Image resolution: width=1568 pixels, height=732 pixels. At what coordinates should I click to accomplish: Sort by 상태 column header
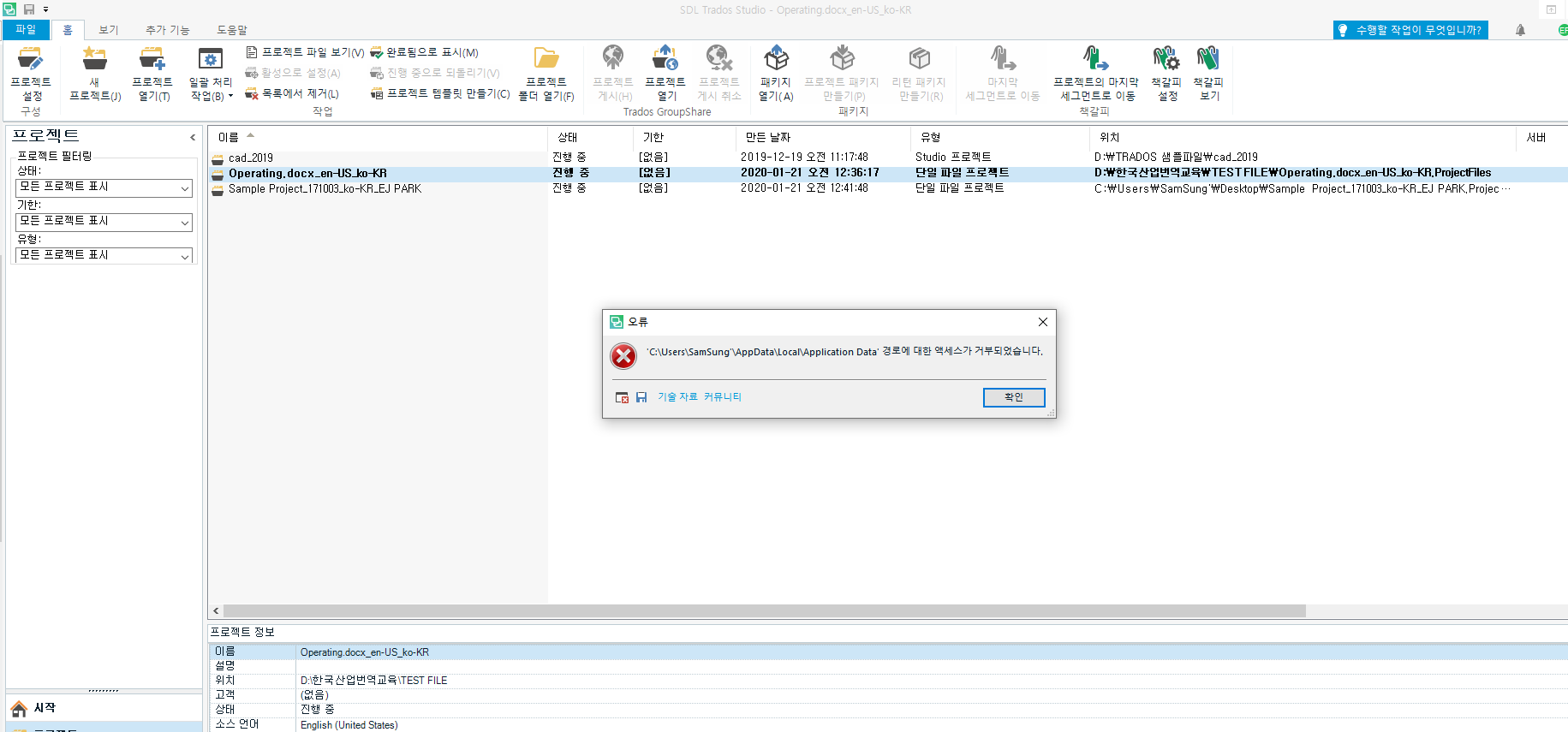[x=590, y=137]
